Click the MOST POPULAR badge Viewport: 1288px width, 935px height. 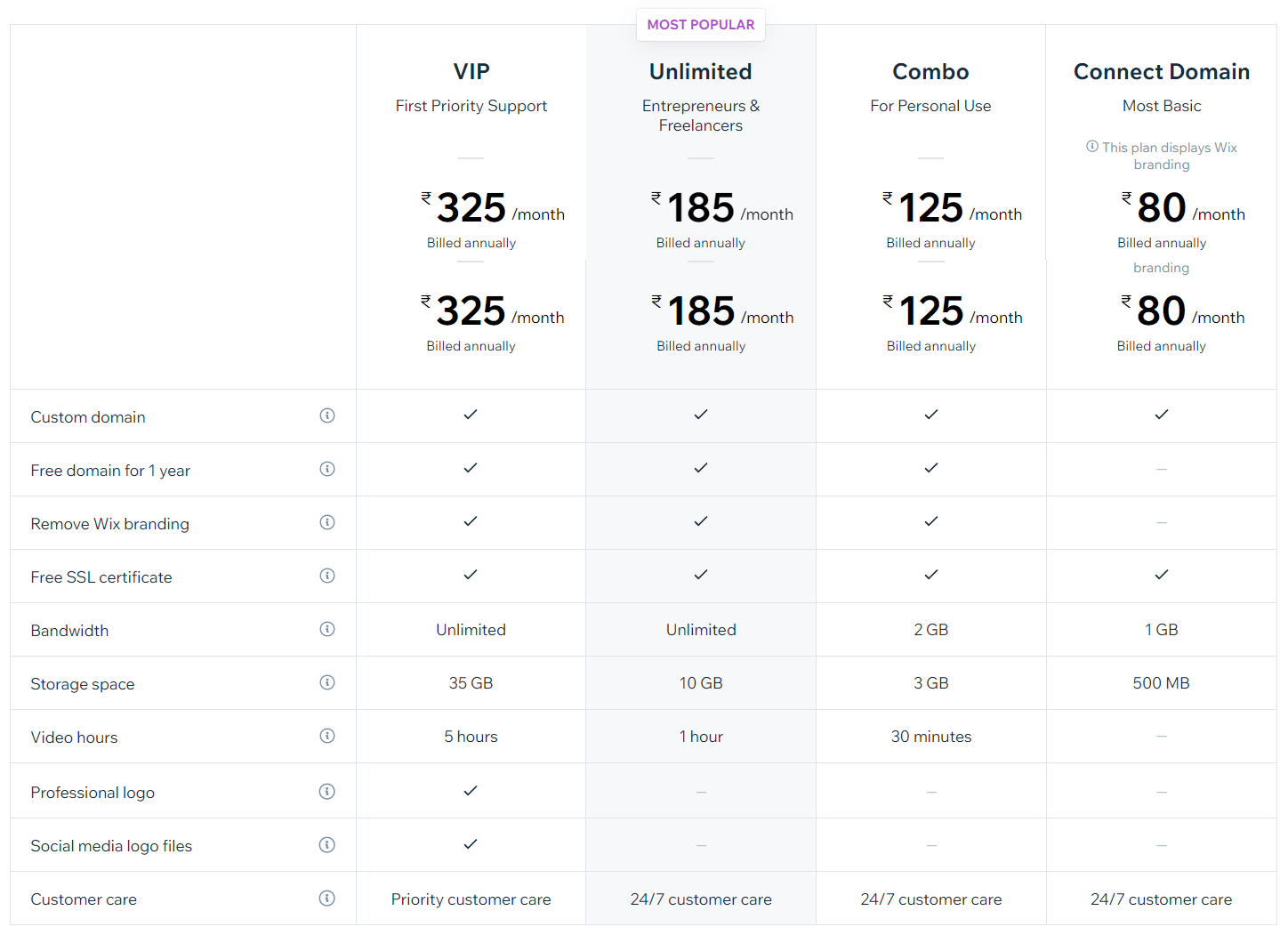click(700, 24)
